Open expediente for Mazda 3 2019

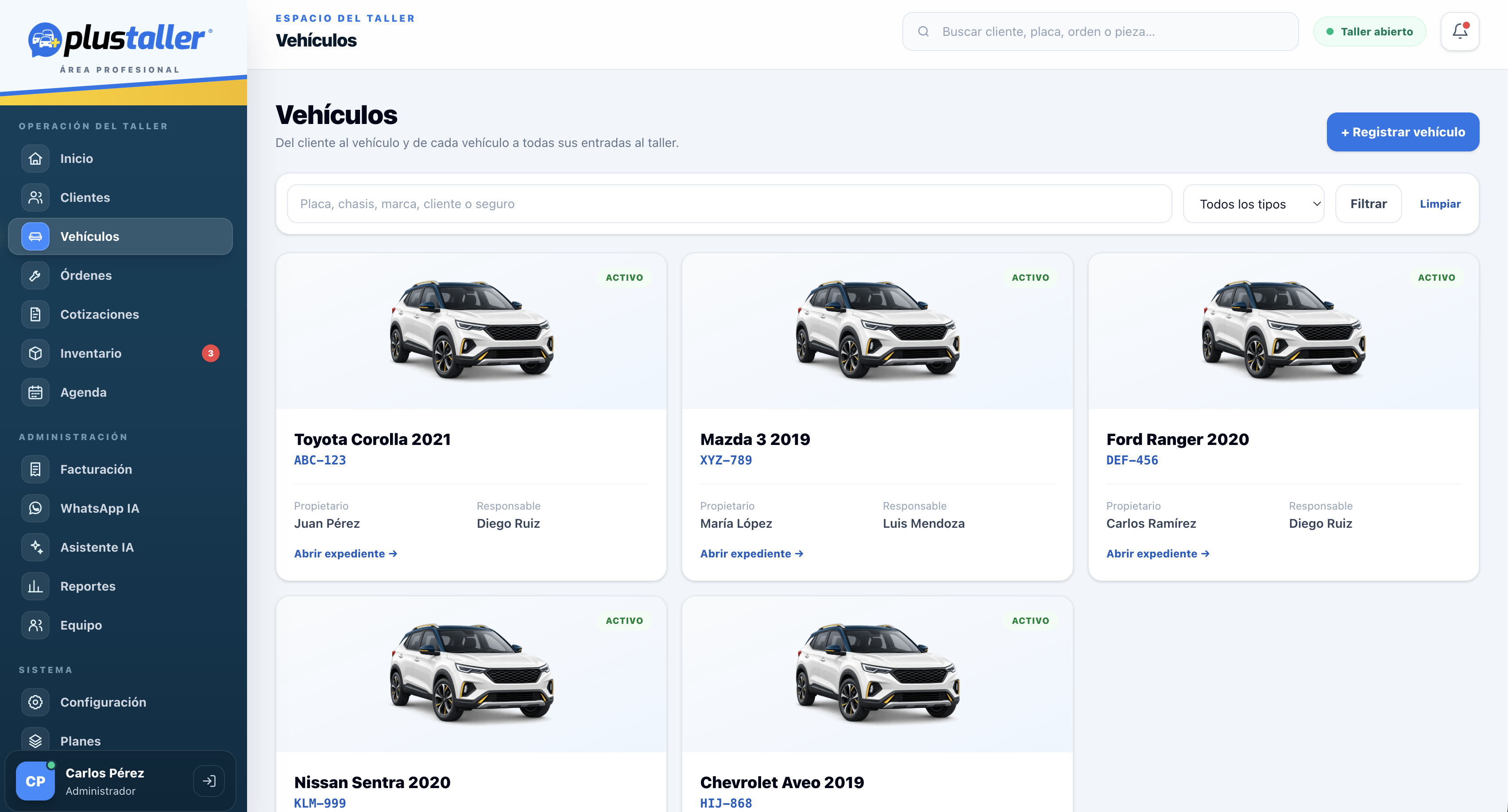pos(752,553)
